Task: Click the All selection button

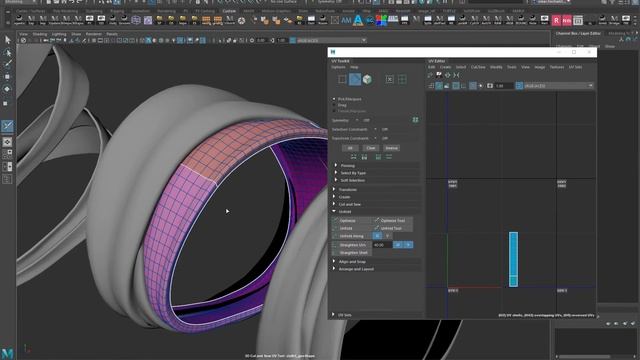Action: (350, 148)
